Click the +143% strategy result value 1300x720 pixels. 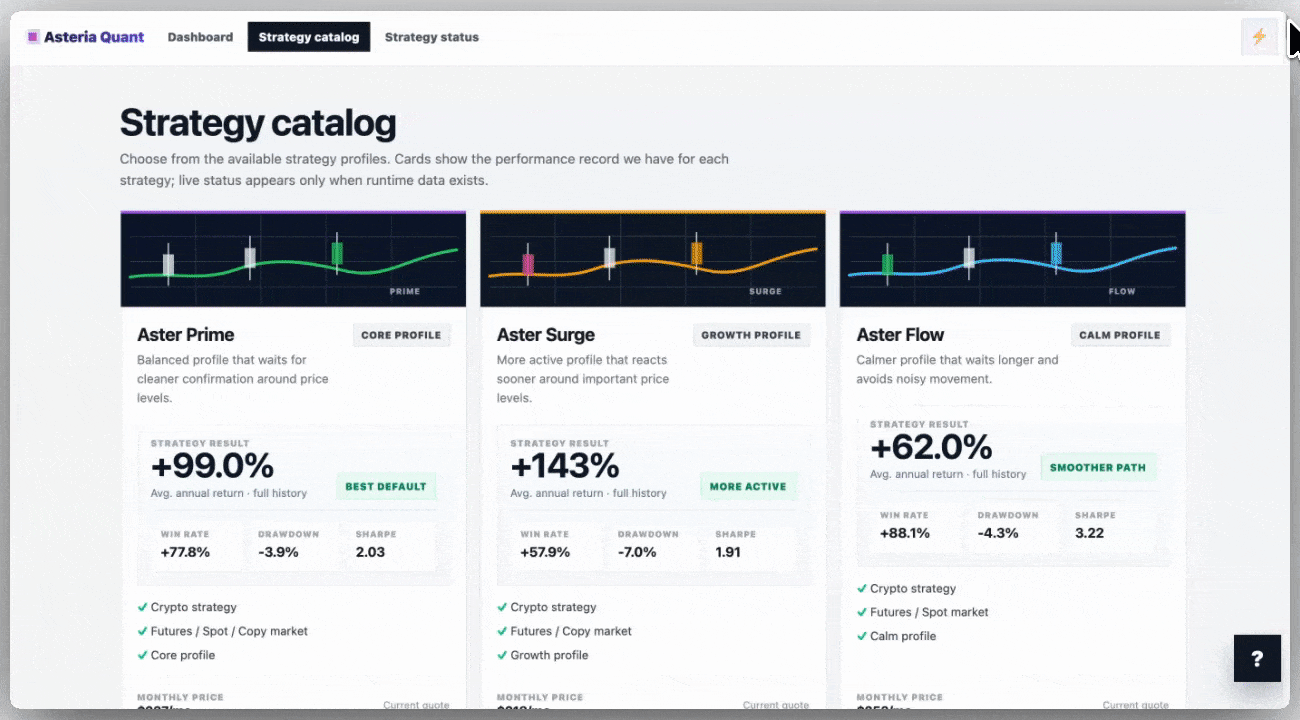click(x=565, y=466)
